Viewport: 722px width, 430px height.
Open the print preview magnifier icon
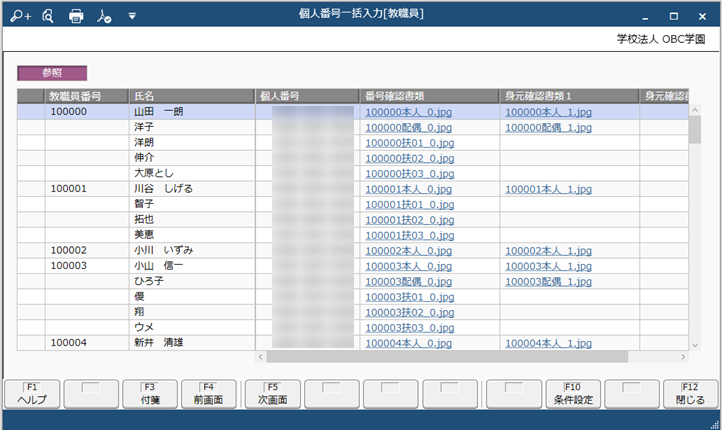(48, 16)
